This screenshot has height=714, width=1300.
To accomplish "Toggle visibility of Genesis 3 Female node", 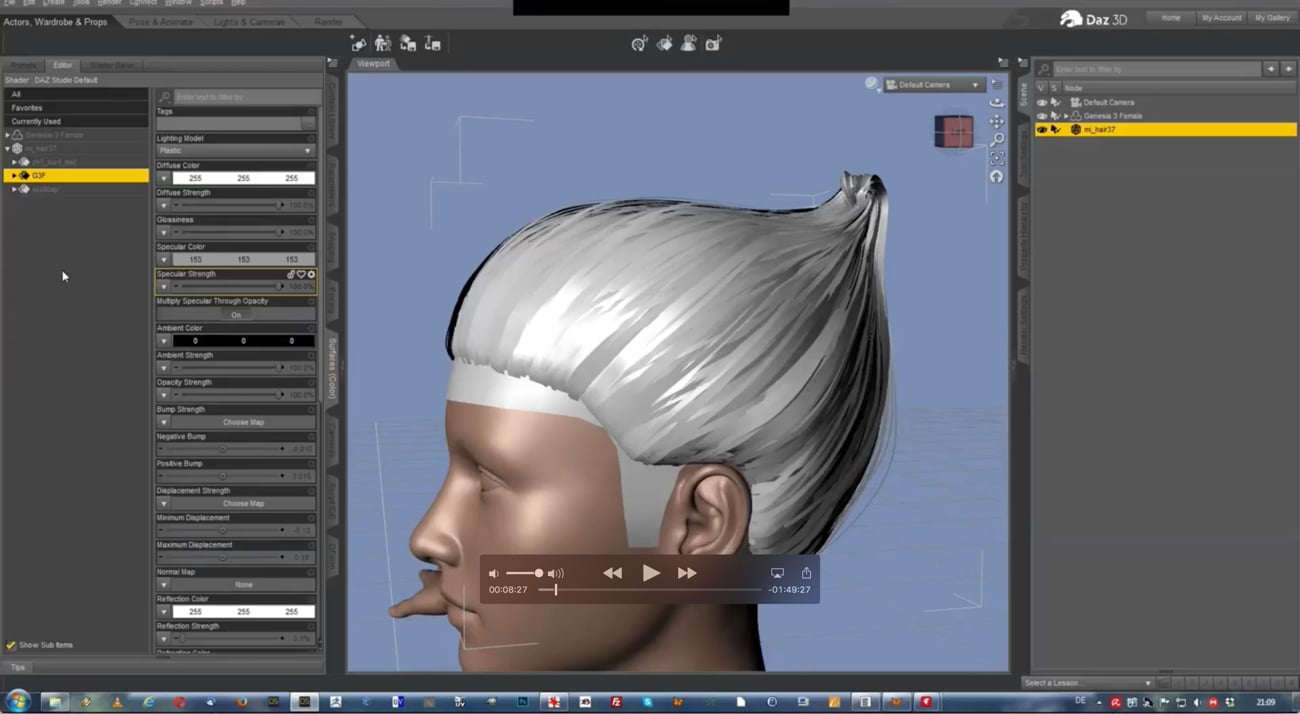I will tap(1042, 116).
